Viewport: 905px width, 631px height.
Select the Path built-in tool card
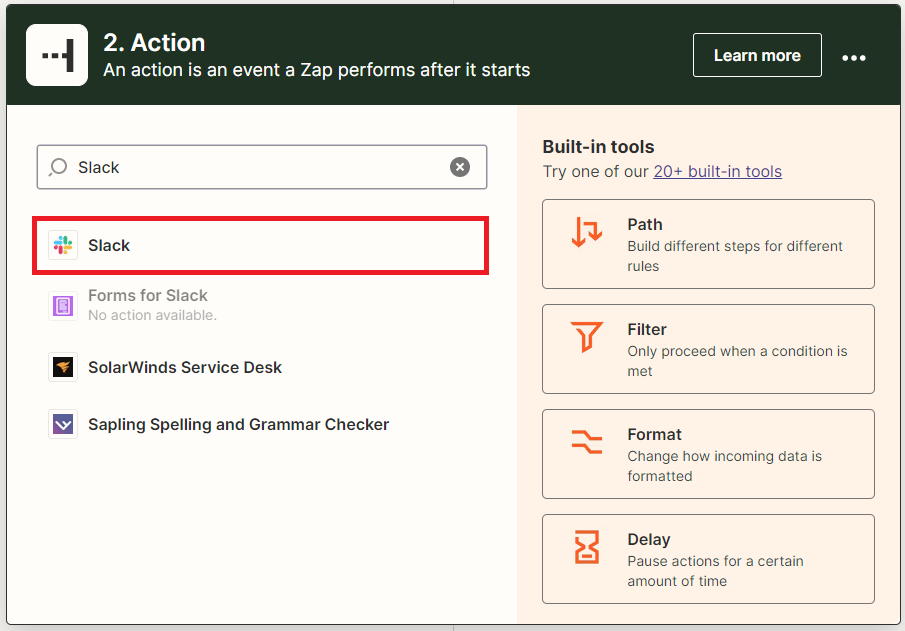[x=708, y=244]
